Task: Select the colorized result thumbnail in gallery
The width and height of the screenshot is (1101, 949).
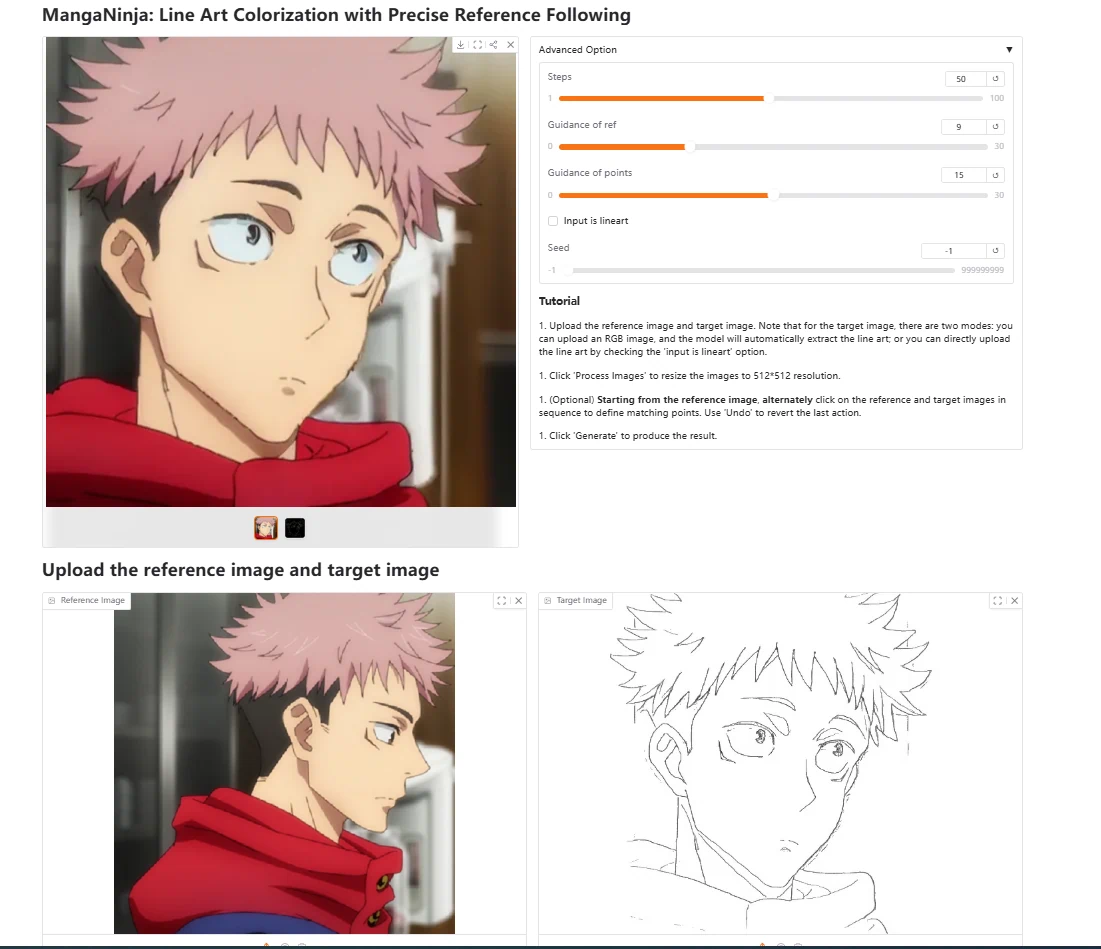Action: point(265,528)
